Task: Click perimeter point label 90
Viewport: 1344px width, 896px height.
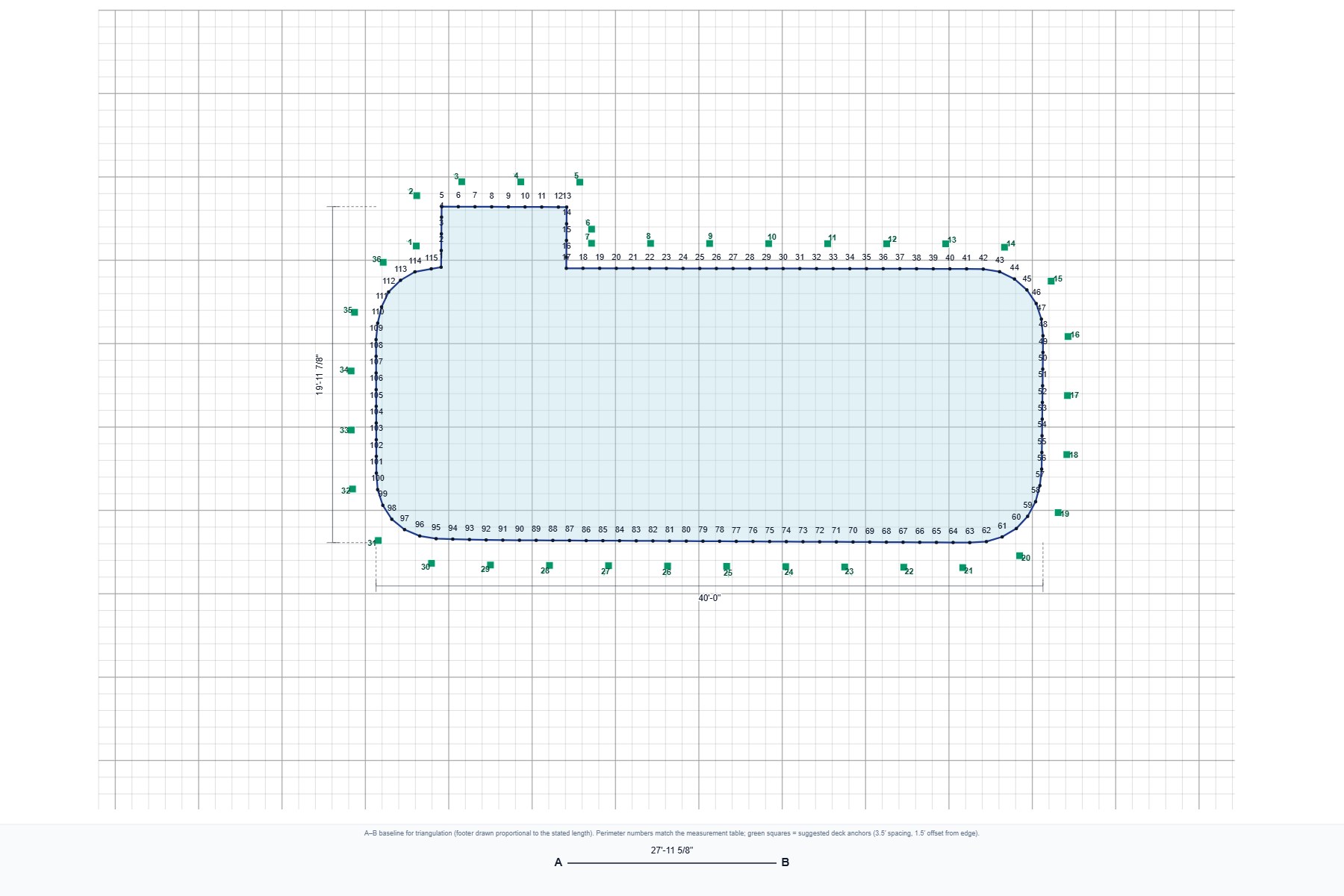Action: 519,529
